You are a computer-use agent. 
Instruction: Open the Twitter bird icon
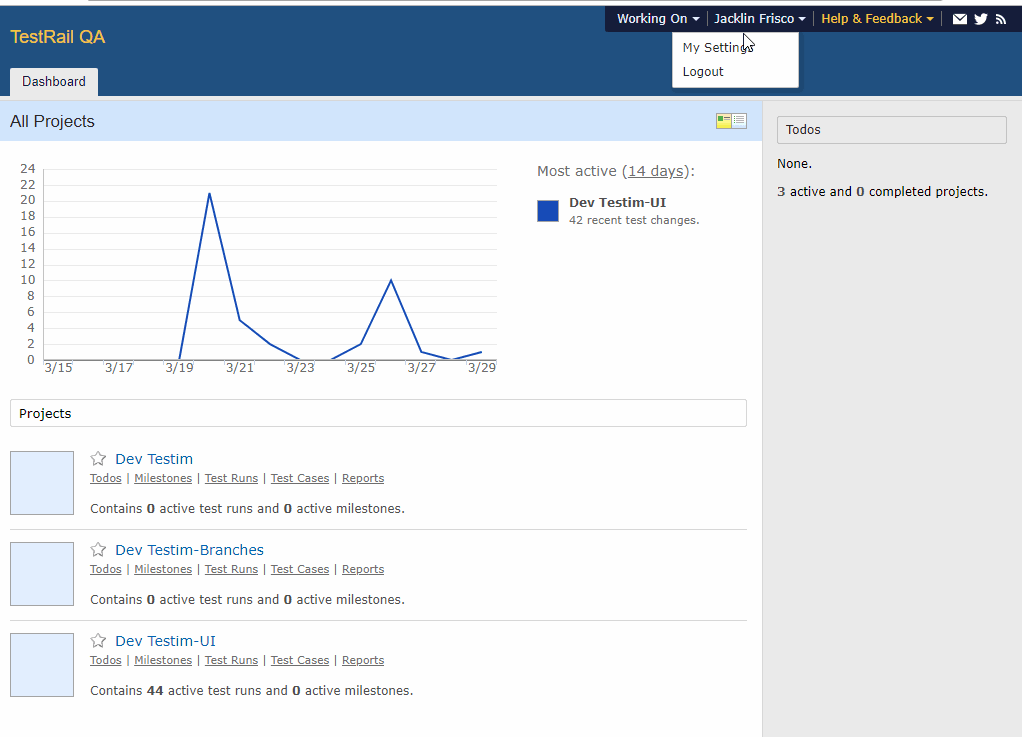pyautogui.click(x=981, y=19)
